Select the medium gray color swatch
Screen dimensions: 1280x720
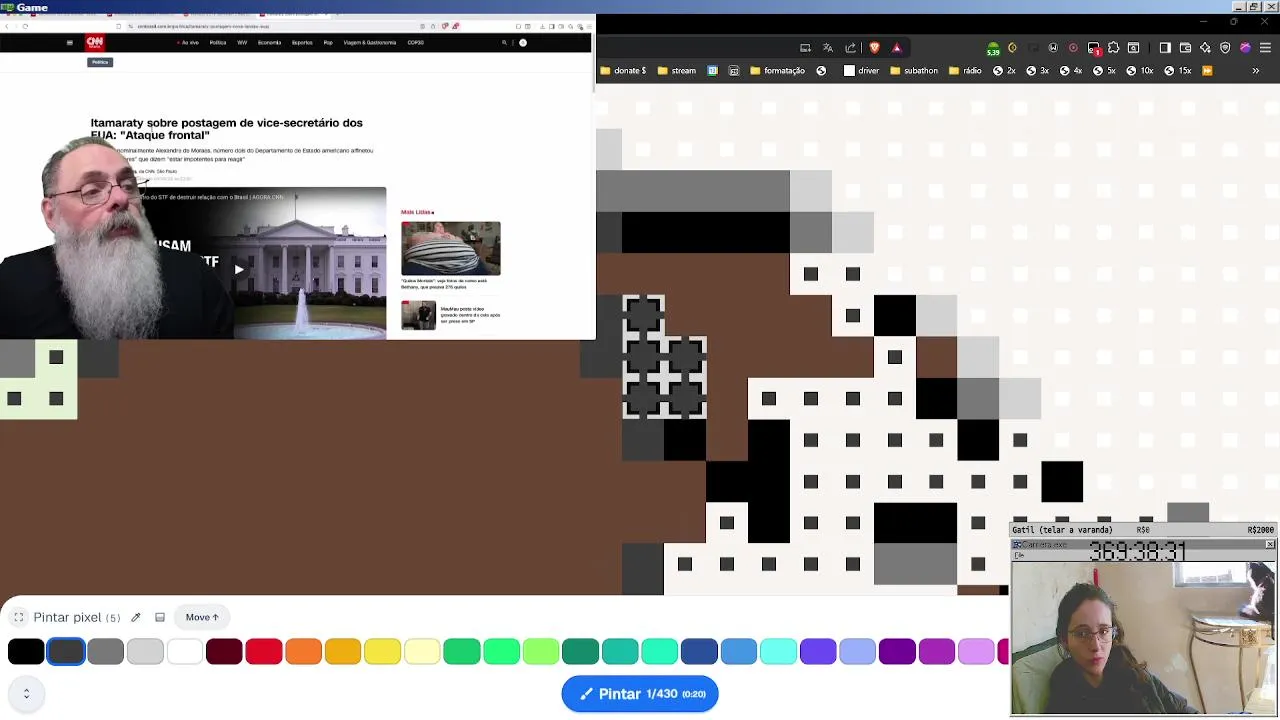(105, 652)
